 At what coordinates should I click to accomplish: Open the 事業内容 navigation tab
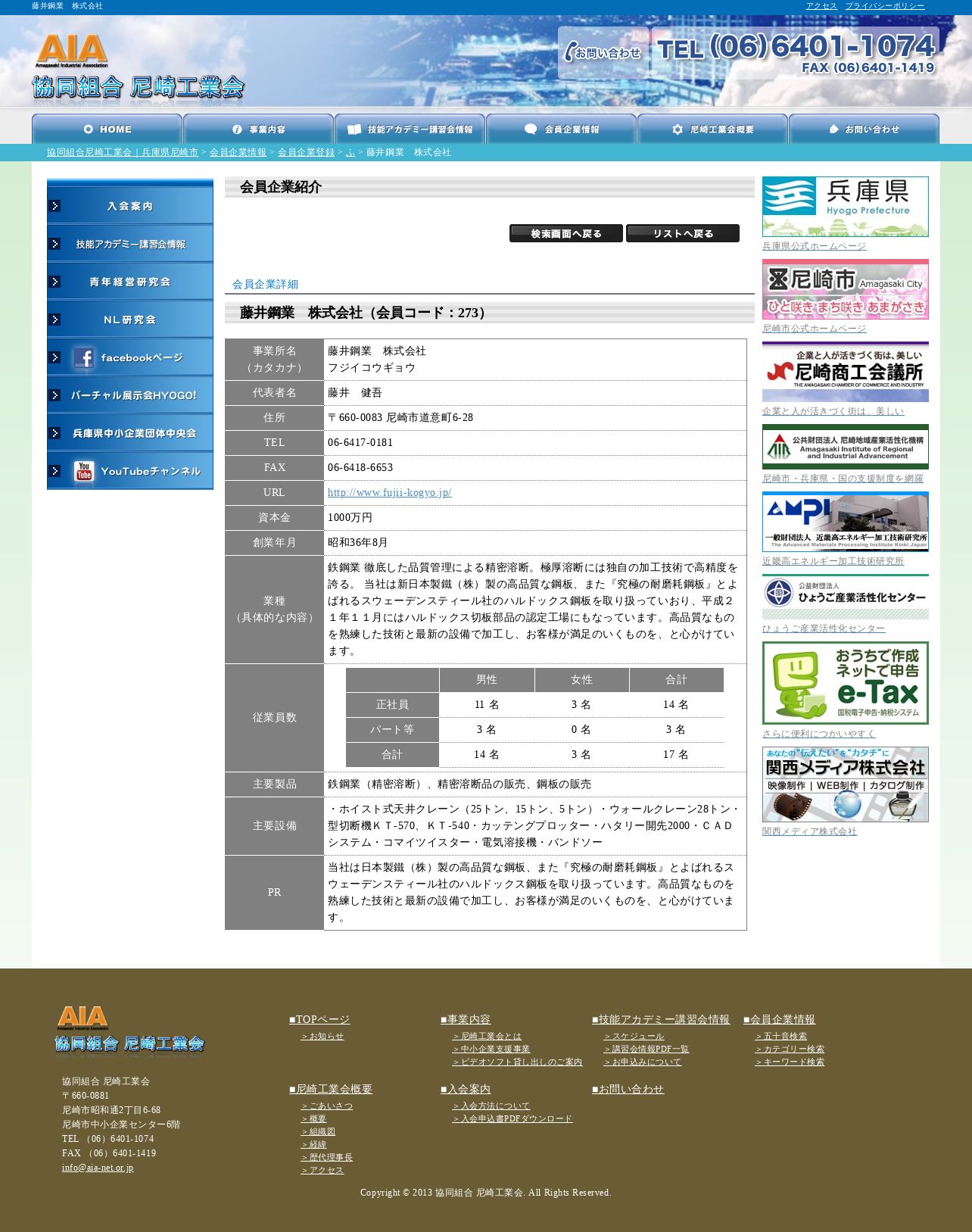258,129
